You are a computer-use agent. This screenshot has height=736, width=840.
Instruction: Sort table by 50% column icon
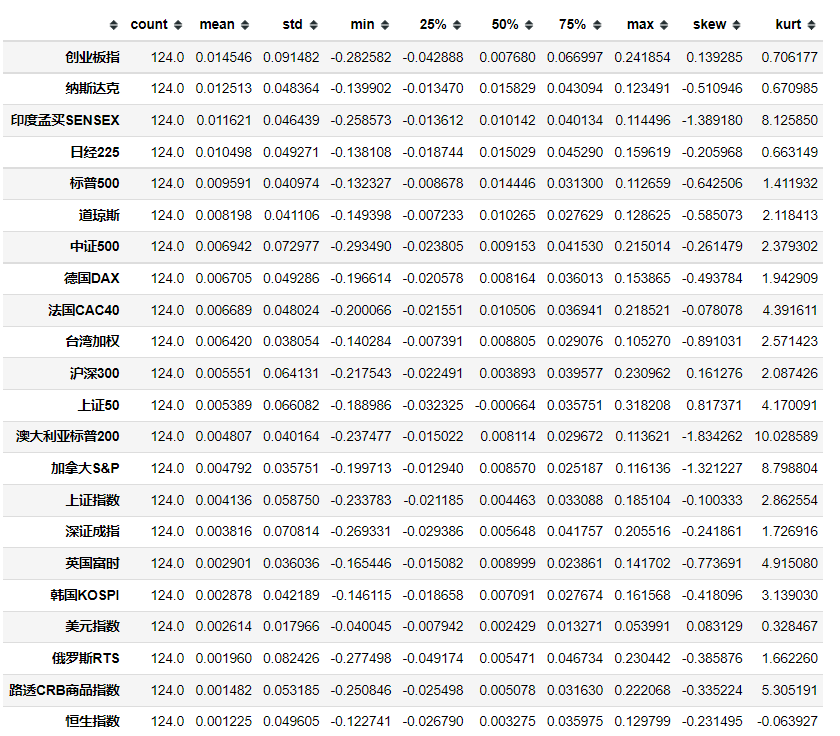click(529, 25)
